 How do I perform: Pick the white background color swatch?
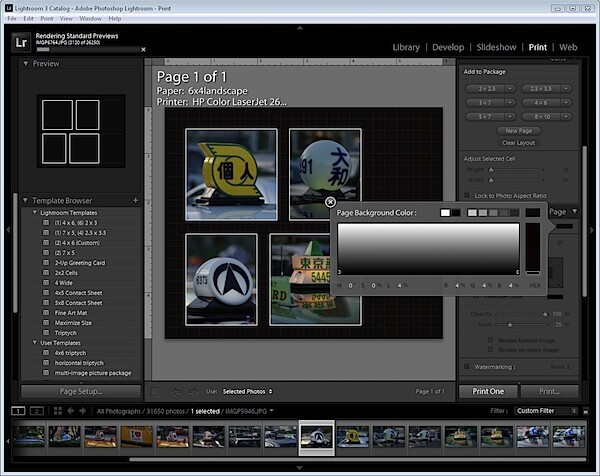pos(445,212)
